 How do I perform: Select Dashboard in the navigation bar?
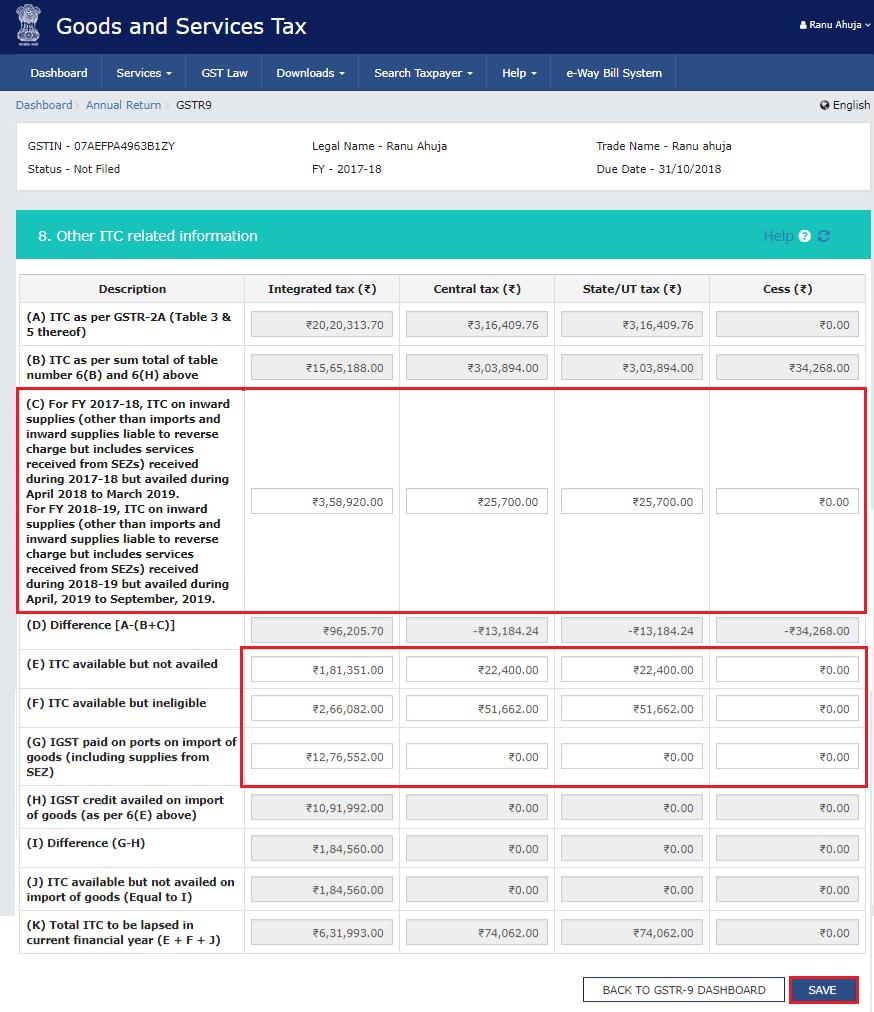tap(59, 72)
